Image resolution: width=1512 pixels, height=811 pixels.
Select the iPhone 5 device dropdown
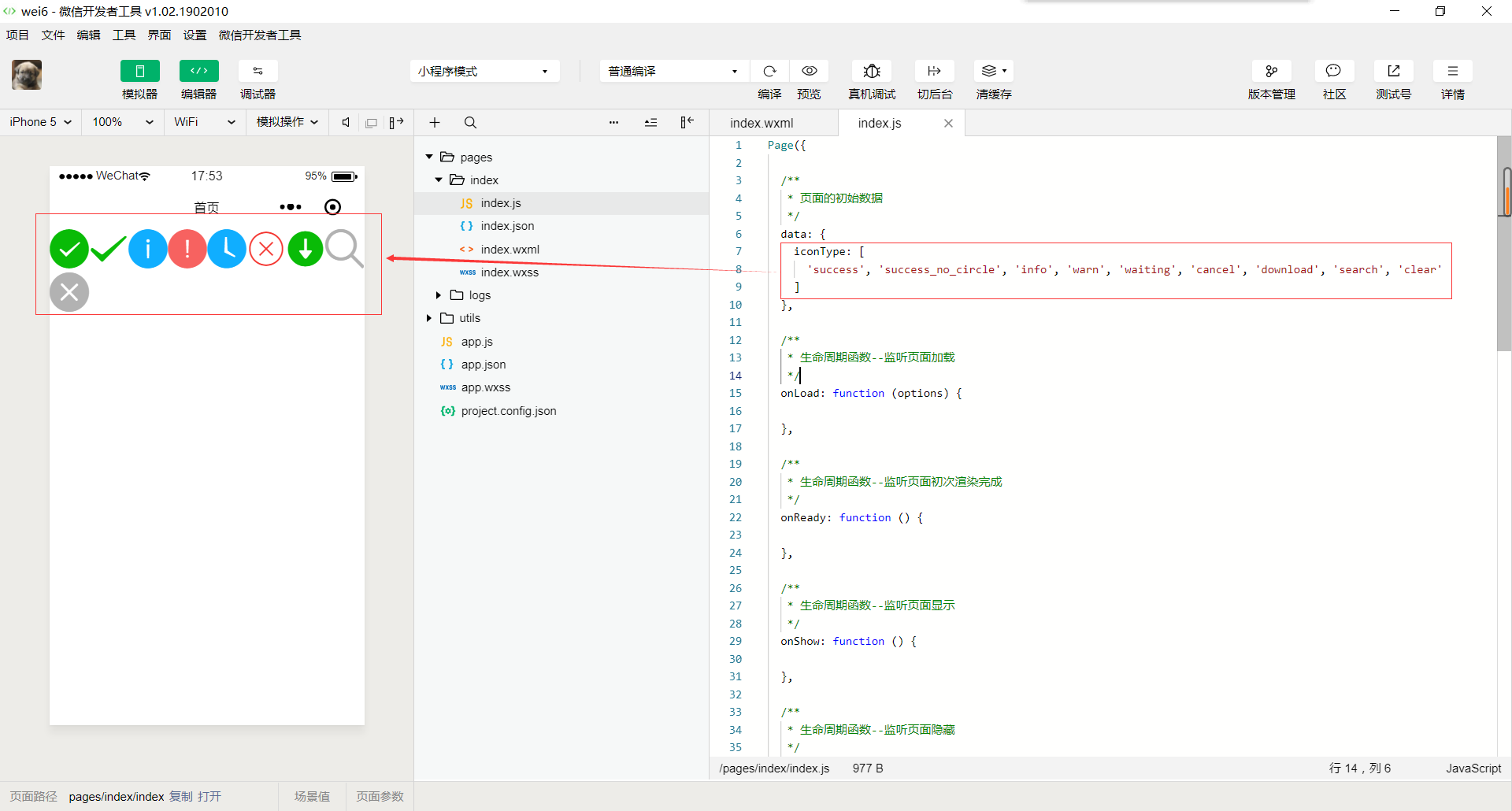[41, 122]
